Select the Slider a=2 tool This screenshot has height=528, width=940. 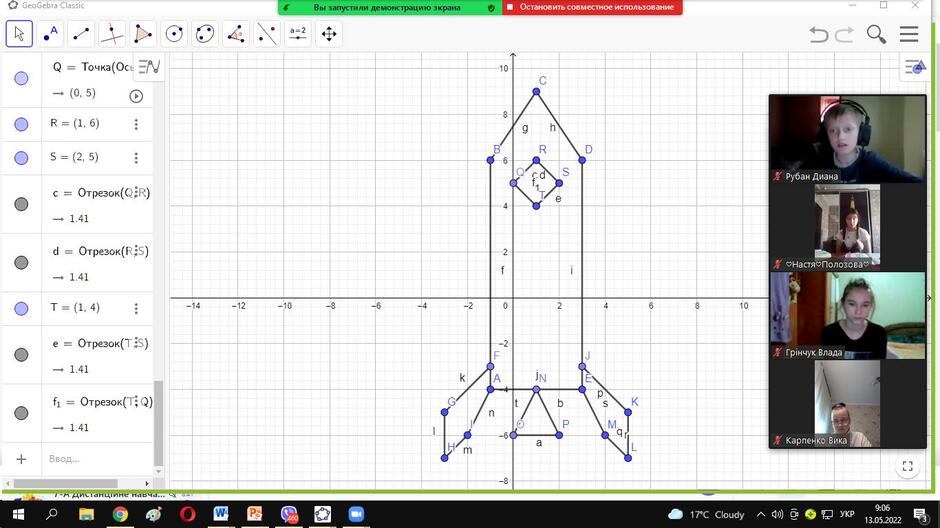point(298,34)
